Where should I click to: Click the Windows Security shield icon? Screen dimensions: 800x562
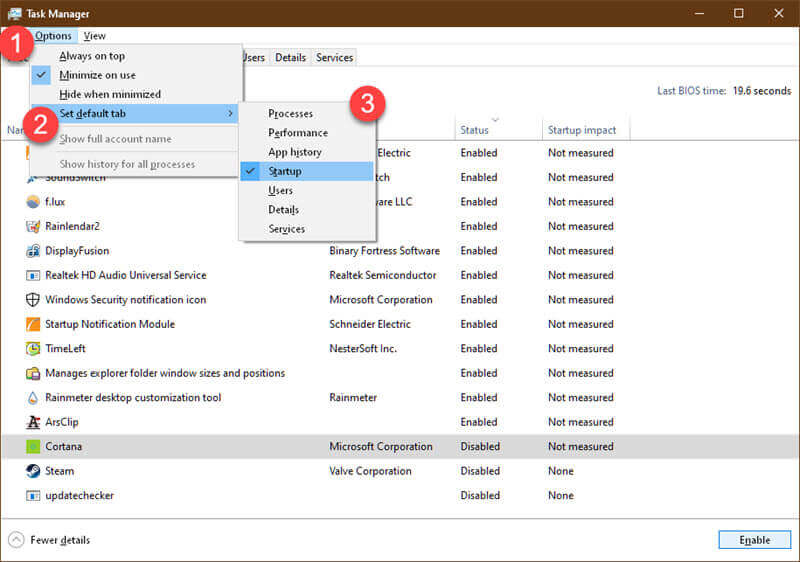pos(33,300)
